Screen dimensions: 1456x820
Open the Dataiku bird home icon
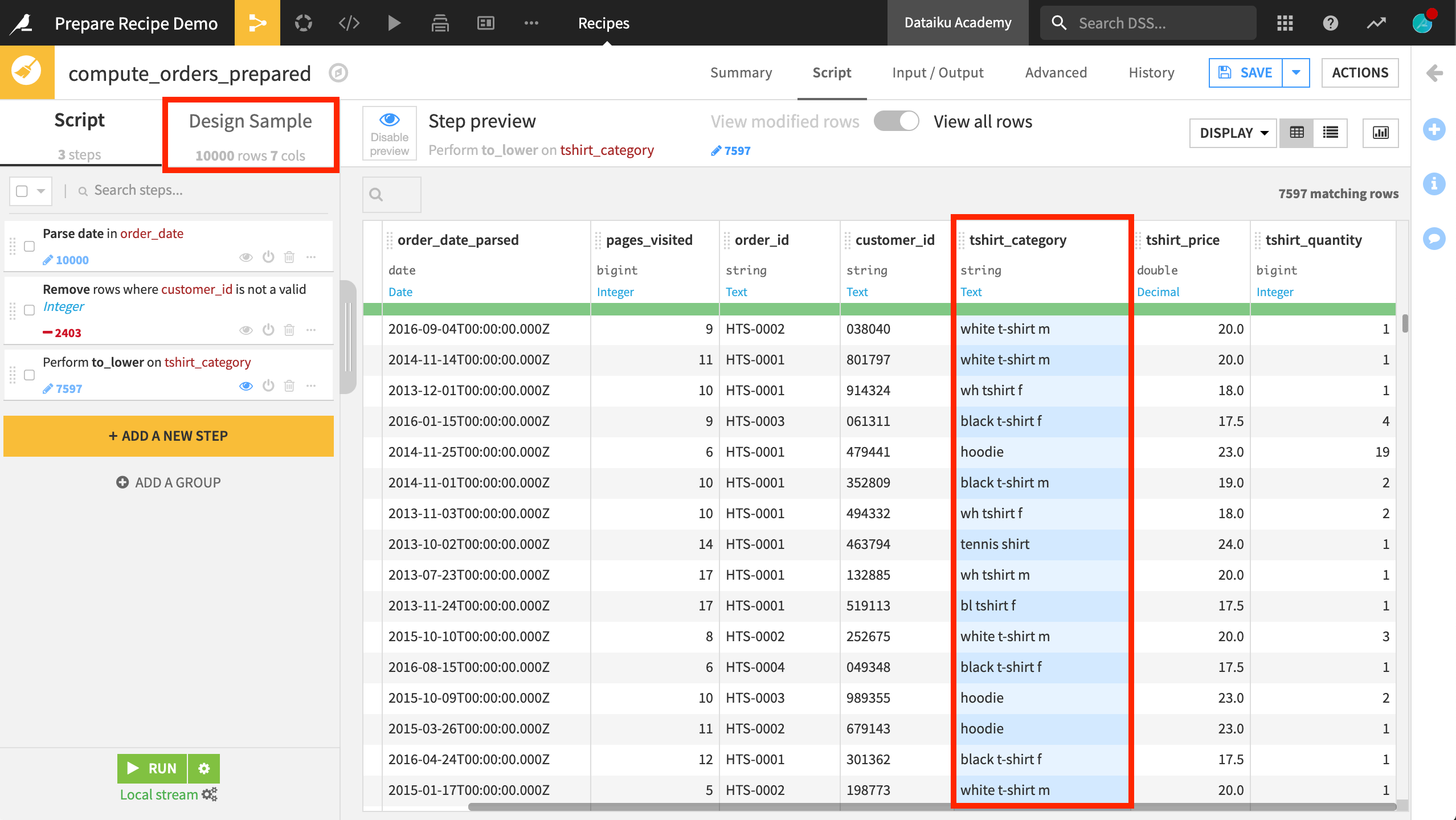pos(22,23)
